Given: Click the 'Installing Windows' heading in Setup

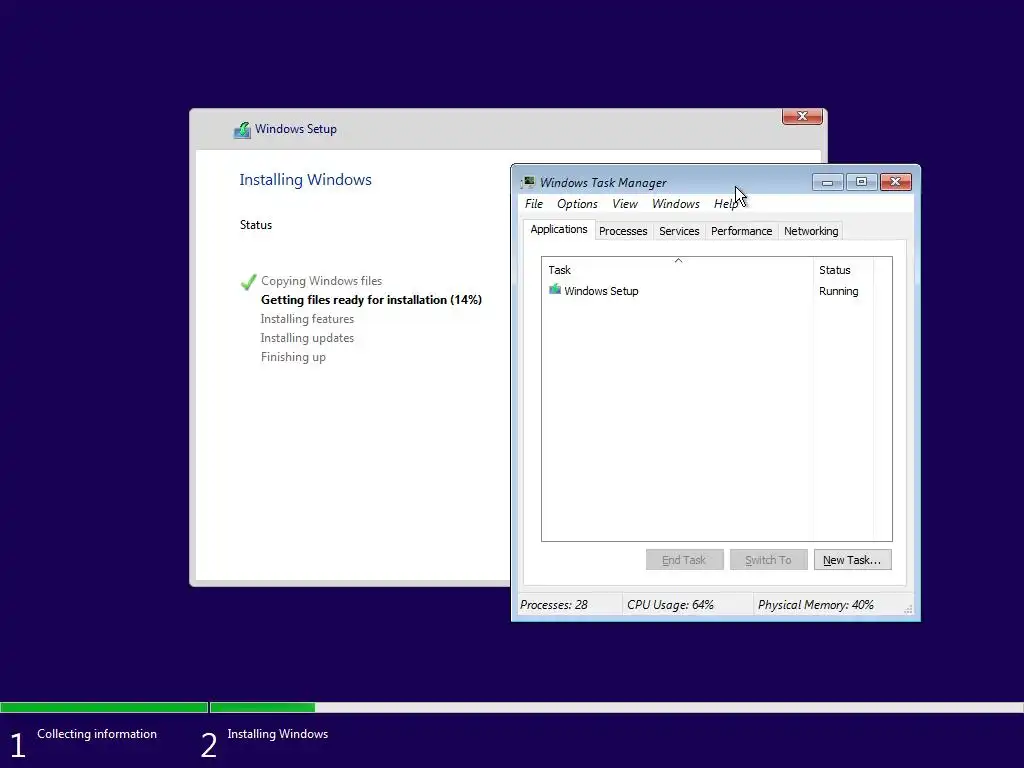Looking at the screenshot, I should (305, 180).
